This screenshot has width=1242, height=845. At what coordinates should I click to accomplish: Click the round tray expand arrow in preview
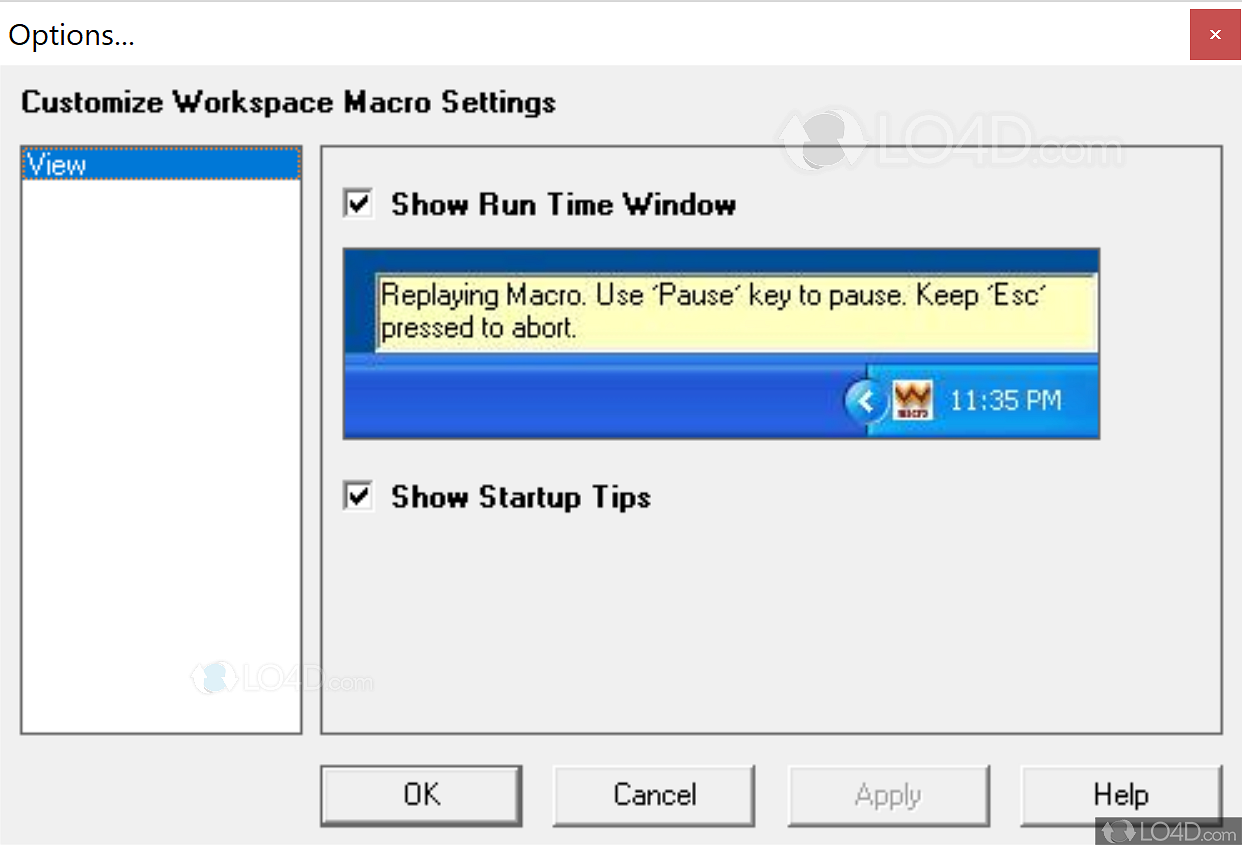[864, 402]
